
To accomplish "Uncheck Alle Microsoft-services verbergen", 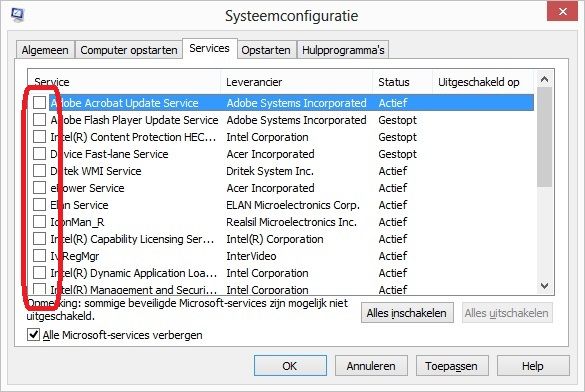I will coord(33,335).
